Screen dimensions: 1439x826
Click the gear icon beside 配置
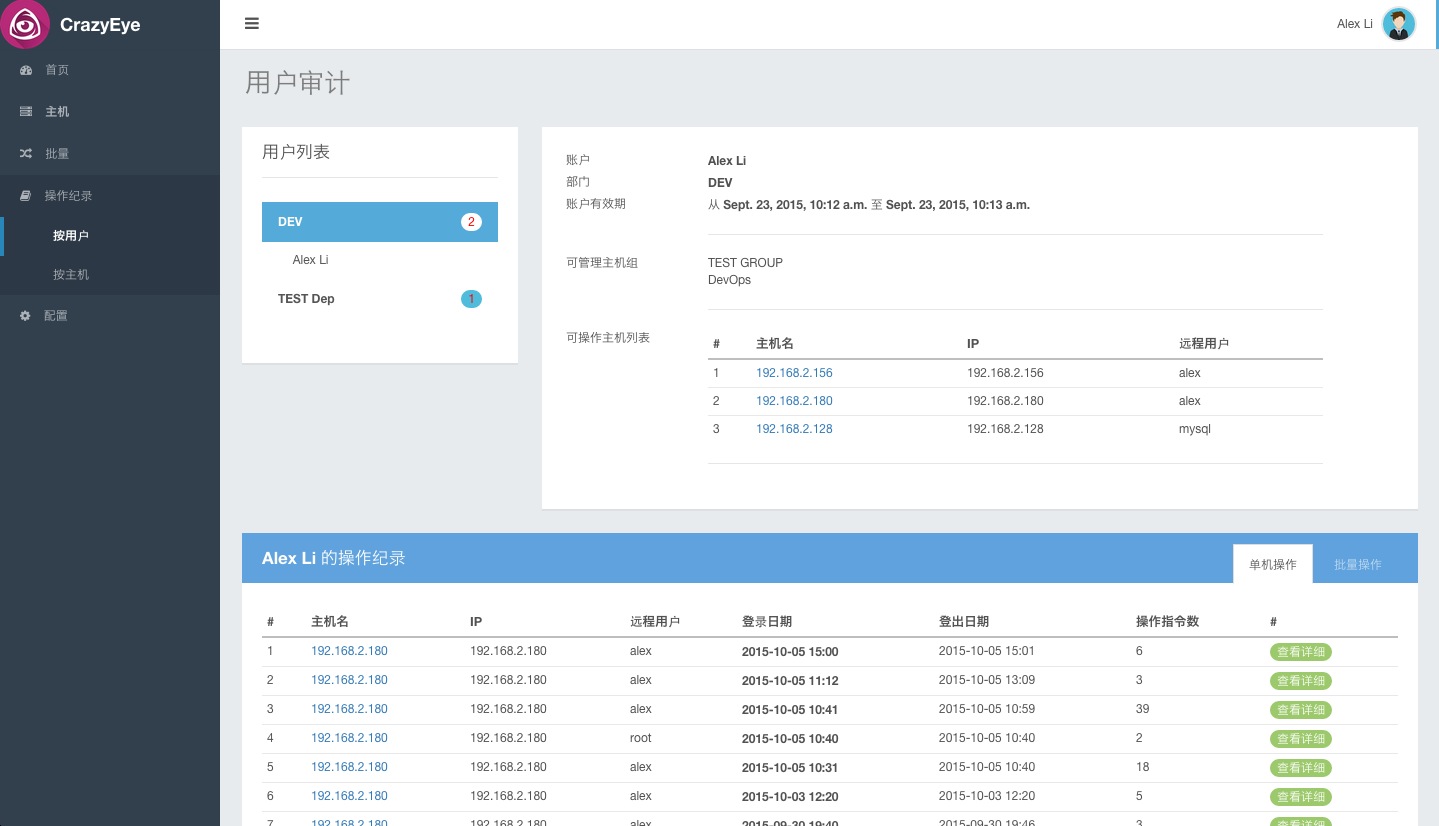click(27, 316)
